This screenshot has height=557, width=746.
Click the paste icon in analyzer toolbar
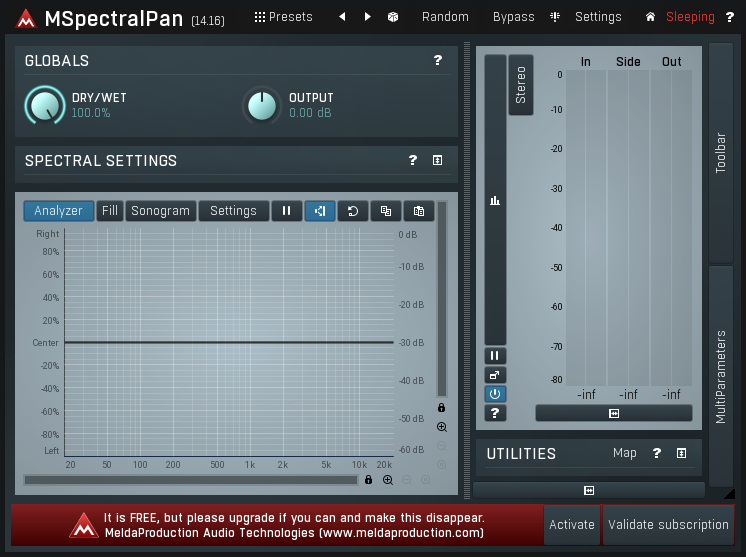[x=419, y=211]
